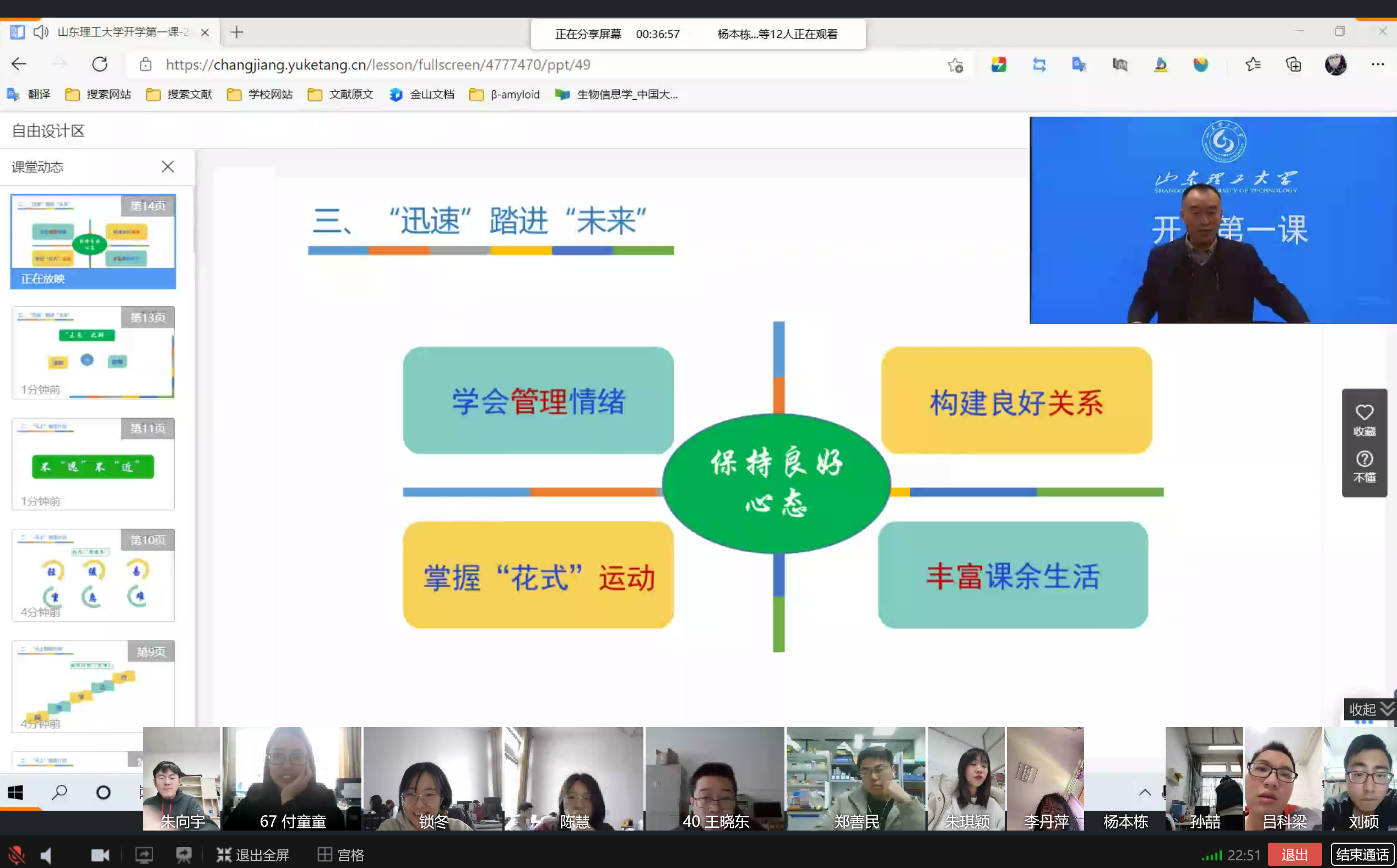Collapse participants with 收起 arrow
1397x868 pixels.
click(x=1371, y=709)
